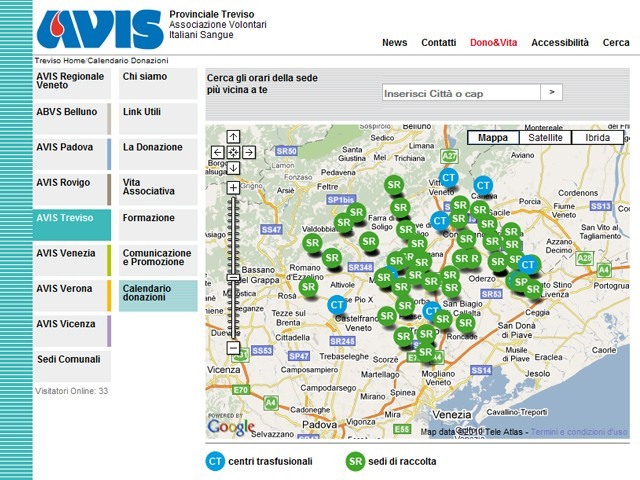
Task: Open Termini e condizioni d'uso link
Action: click(x=579, y=432)
